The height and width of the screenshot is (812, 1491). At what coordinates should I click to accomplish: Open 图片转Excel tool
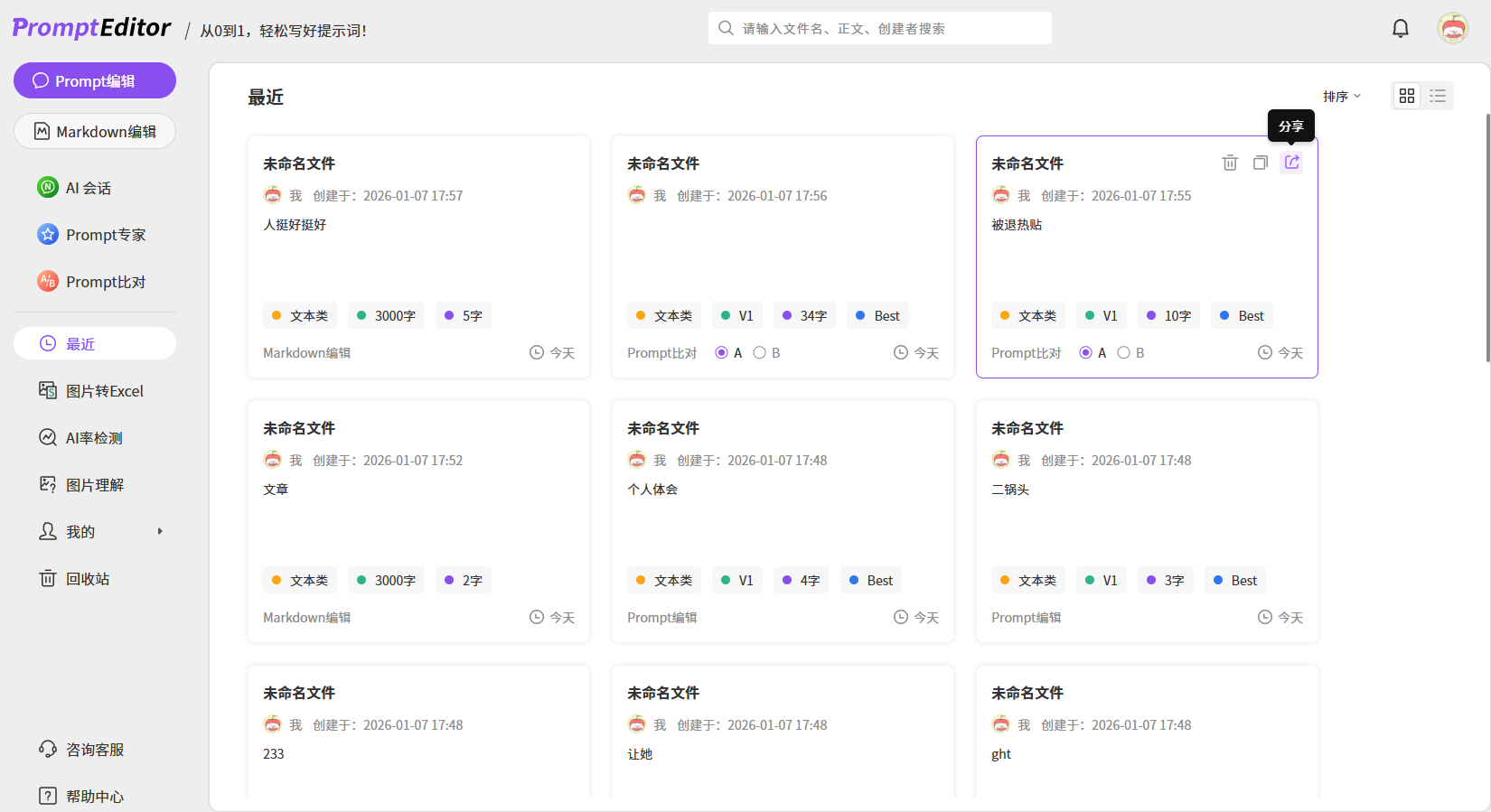pos(104,391)
